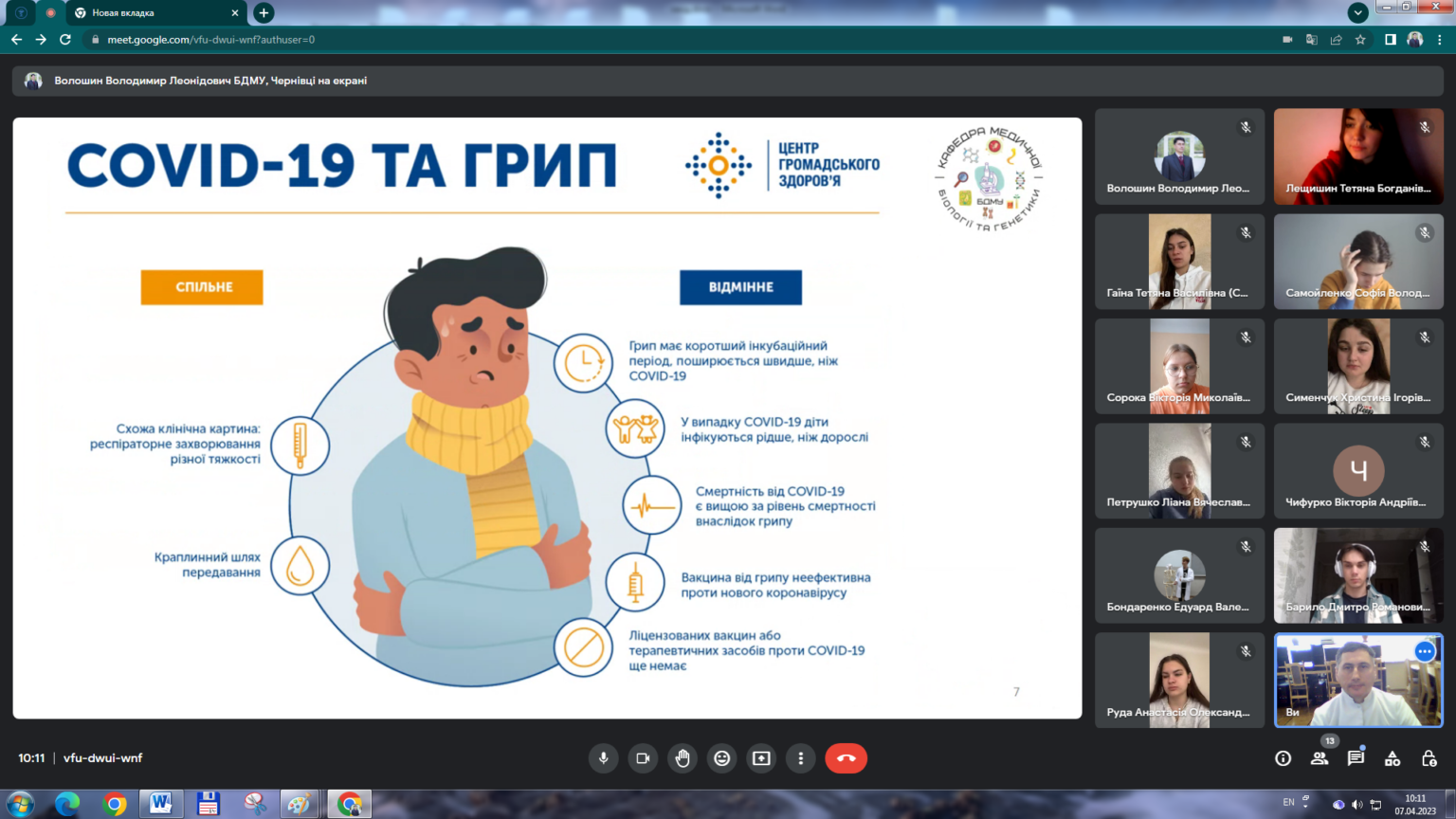1456x819 pixels.
Task: Leave the call with red hang-up button
Action: pyautogui.click(x=846, y=758)
